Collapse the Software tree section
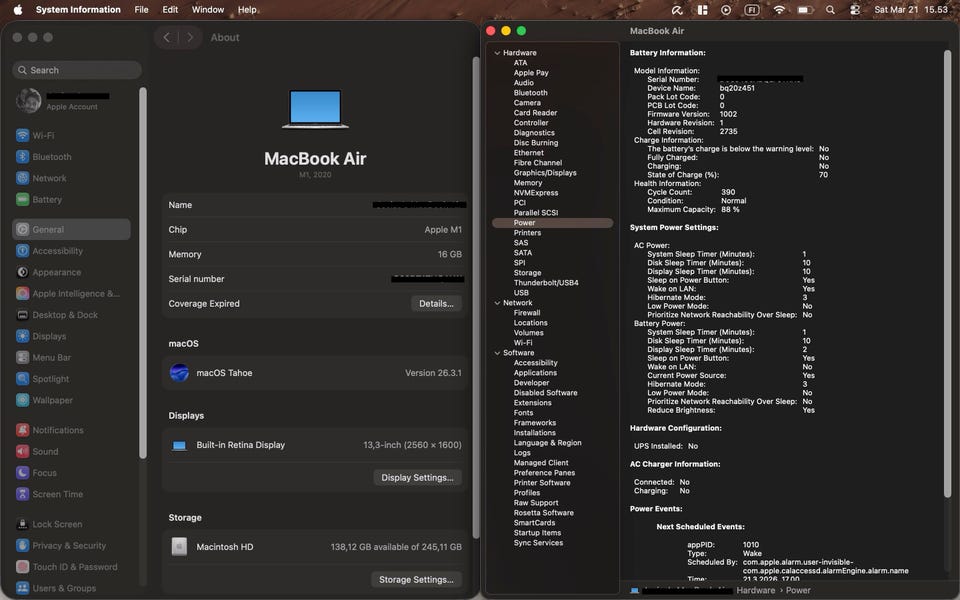The height and width of the screenshot is (600, 960). (x=497, y=353)
